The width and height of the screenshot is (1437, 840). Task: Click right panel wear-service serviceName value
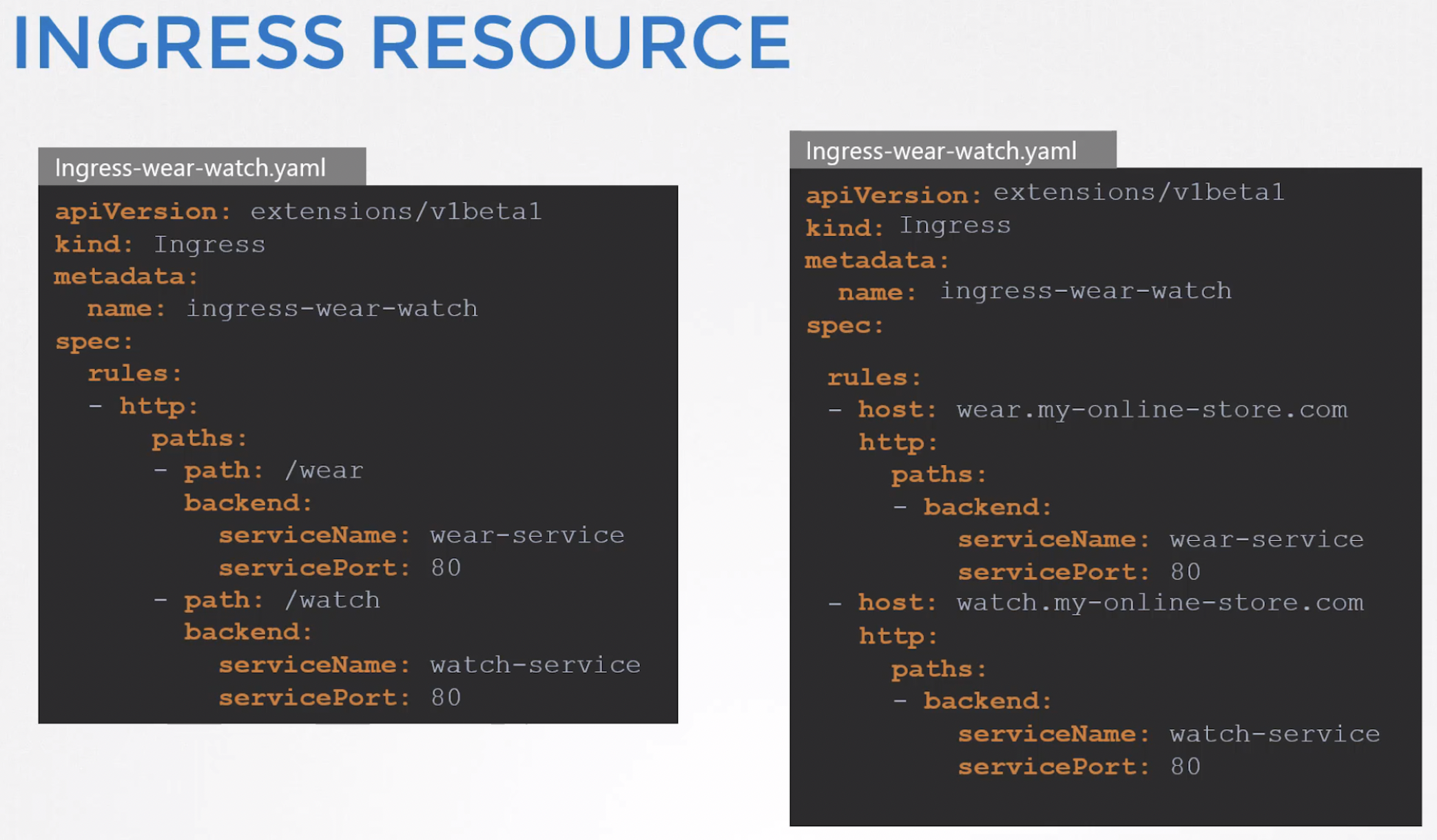point(1266,539)
